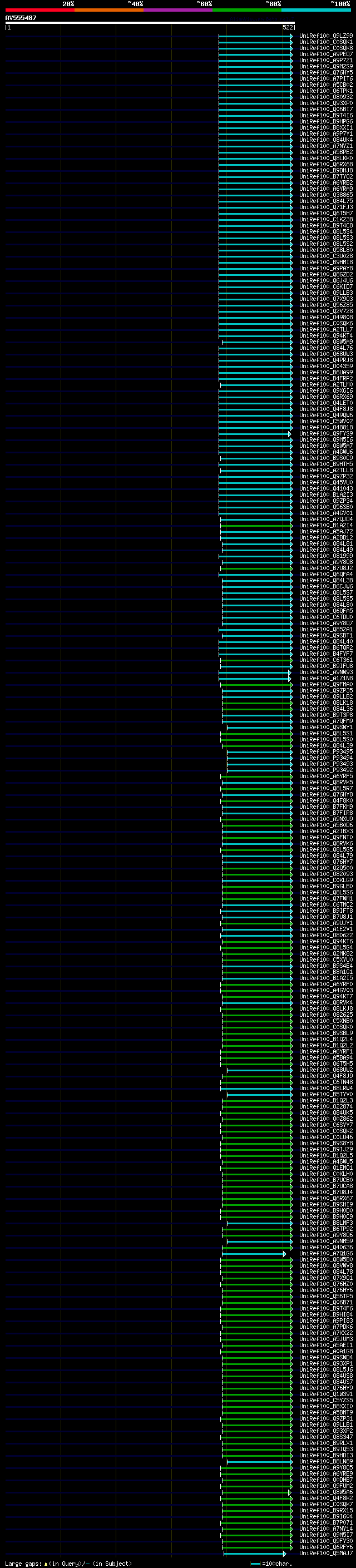Select hit label UniRef100_Q8LKK0
The height and width of the screenshot is (1568, 356).
(326, 159)
